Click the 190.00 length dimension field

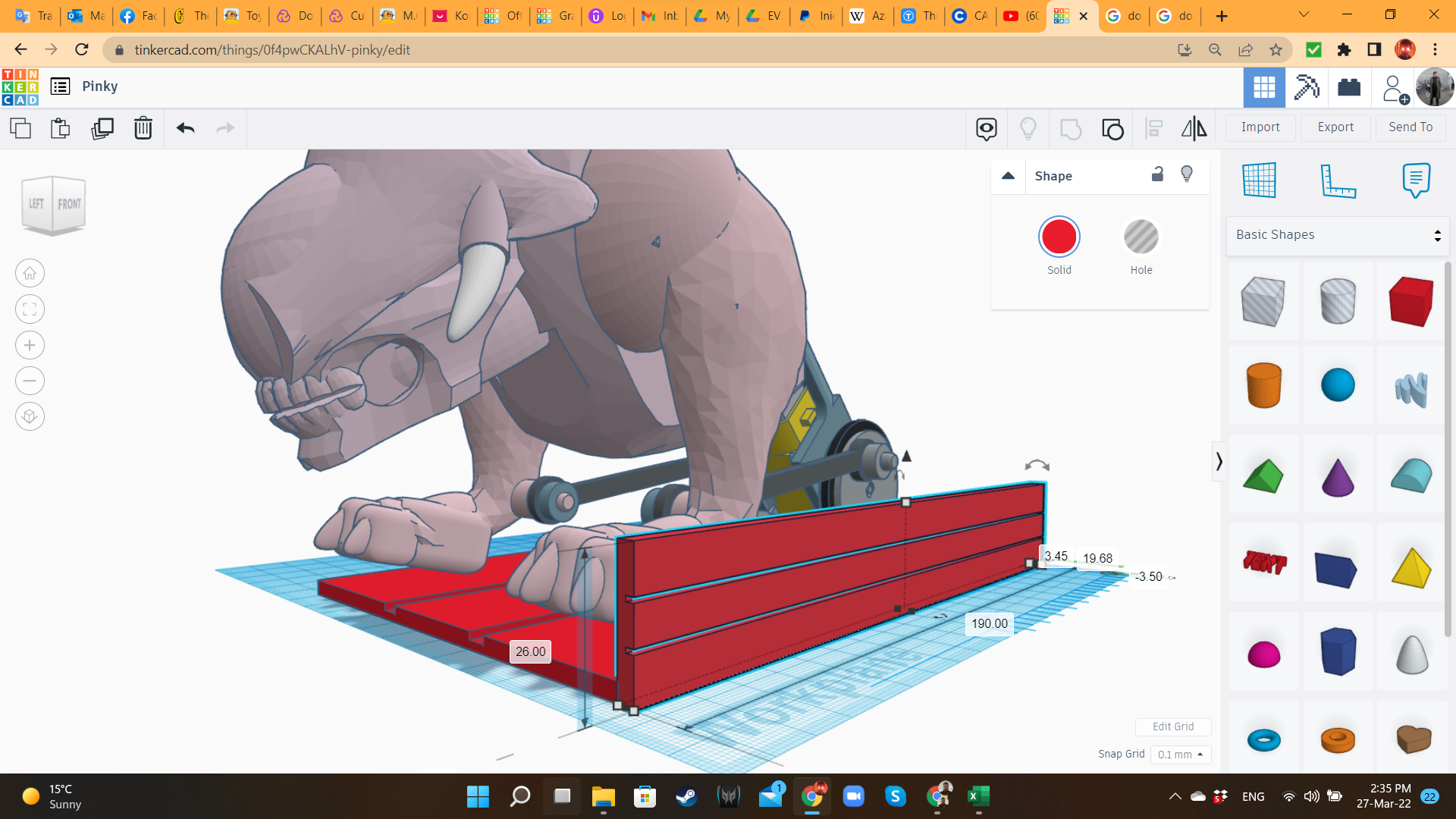point(989,623)
